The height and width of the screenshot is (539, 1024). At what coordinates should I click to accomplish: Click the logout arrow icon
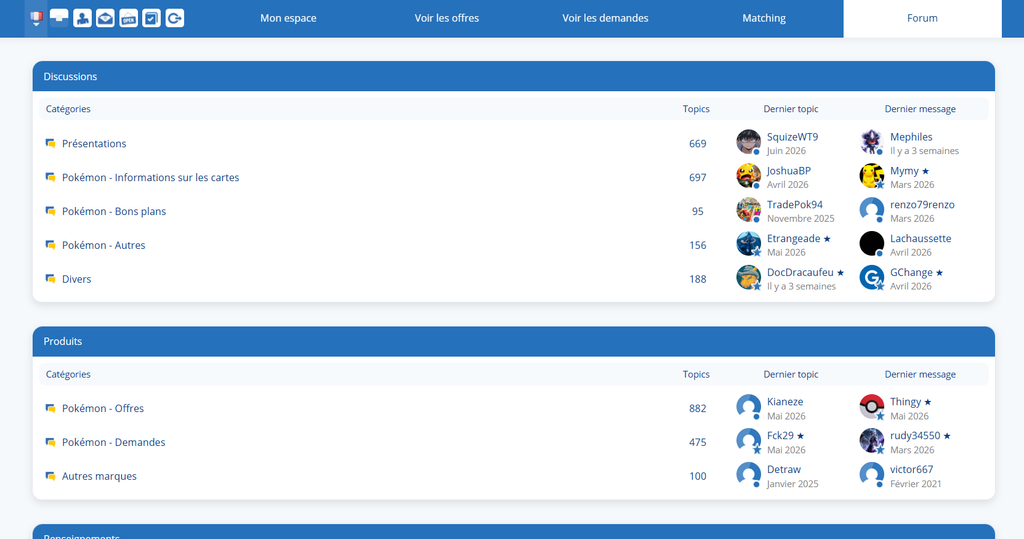click(174, 18)
